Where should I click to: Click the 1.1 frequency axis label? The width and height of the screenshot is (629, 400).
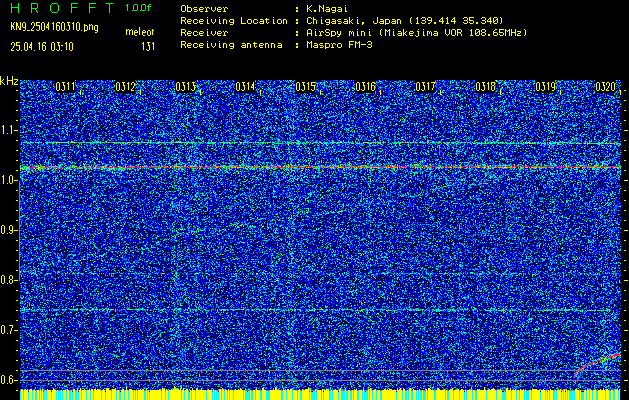pyautogui.click(x=8, y=130)
